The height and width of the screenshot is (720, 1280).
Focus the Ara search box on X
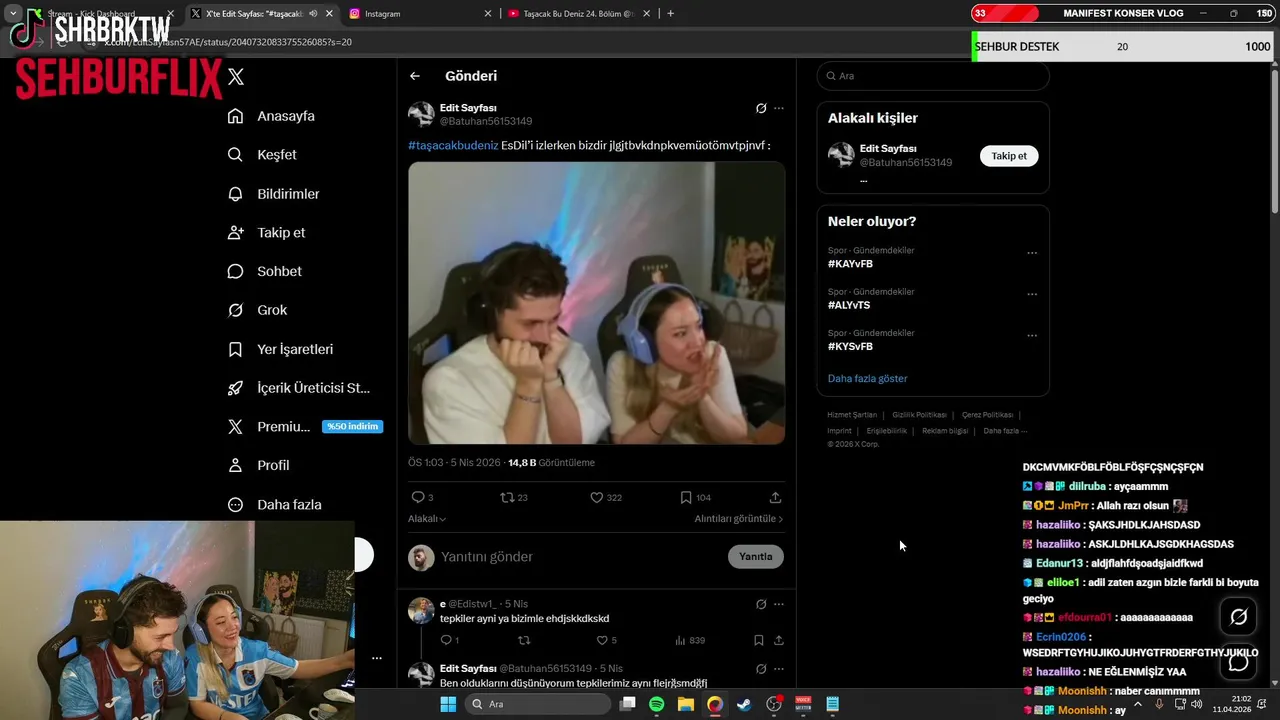tap(933, 76)
